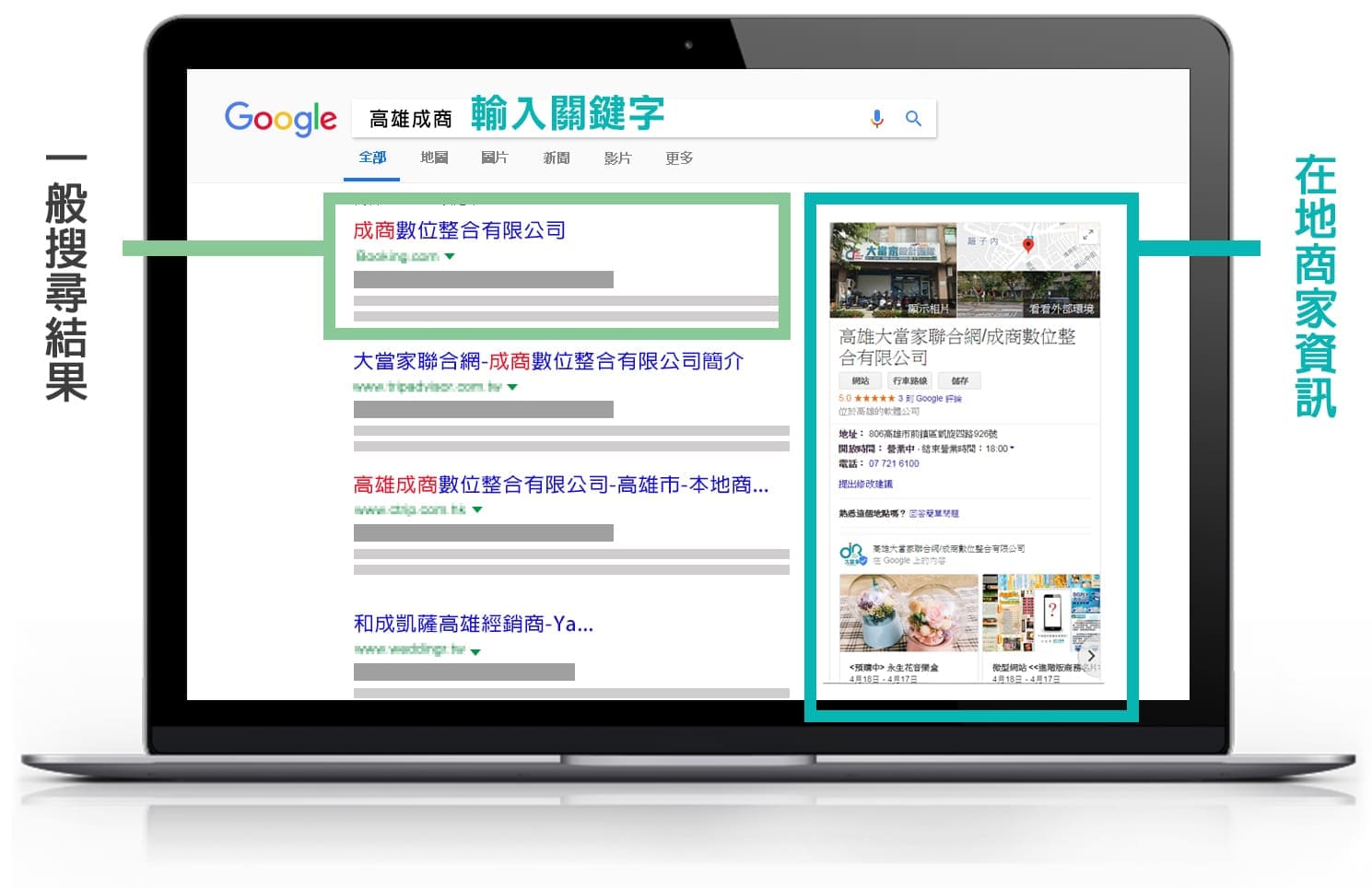The width and height of the screenshot is (1372, 888).
Task: Open the 更多 menu
Action: tap(679, 158)
